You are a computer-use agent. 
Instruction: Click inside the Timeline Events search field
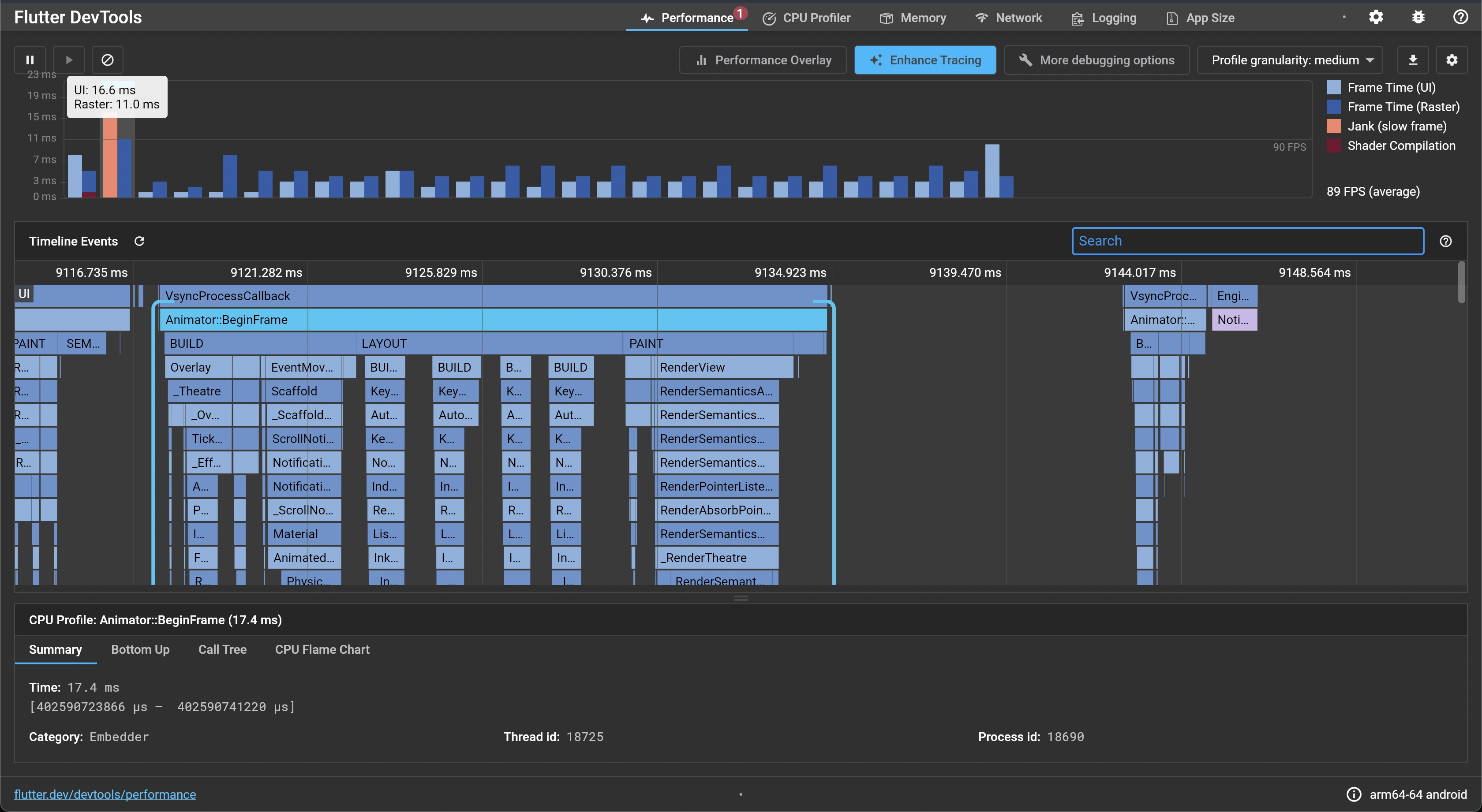tap(1247, 241)
